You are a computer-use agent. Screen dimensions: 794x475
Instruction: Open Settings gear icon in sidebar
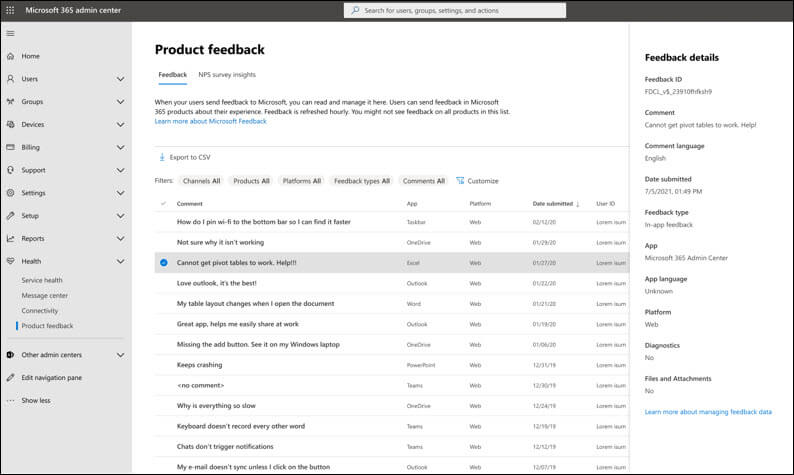click(x=10, y=193)
